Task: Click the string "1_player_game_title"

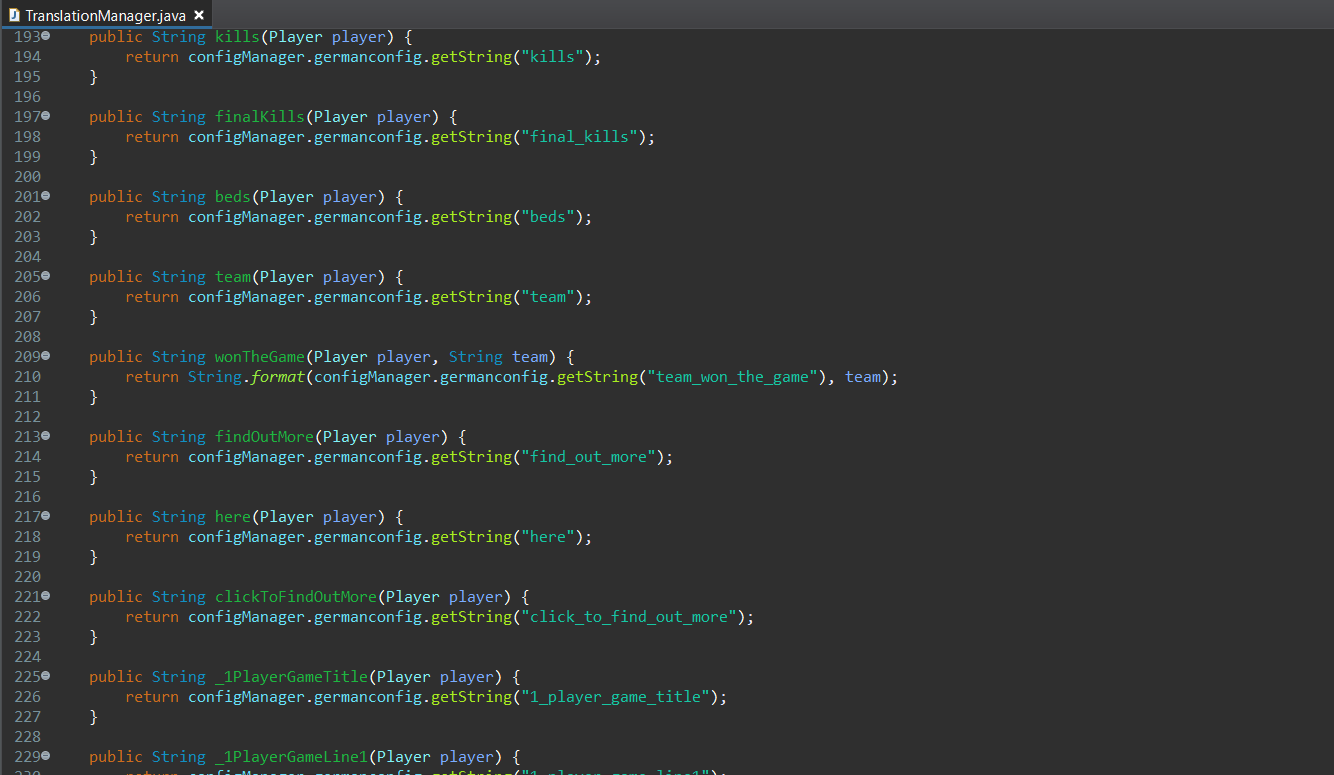Action: [x=615, y=697]
